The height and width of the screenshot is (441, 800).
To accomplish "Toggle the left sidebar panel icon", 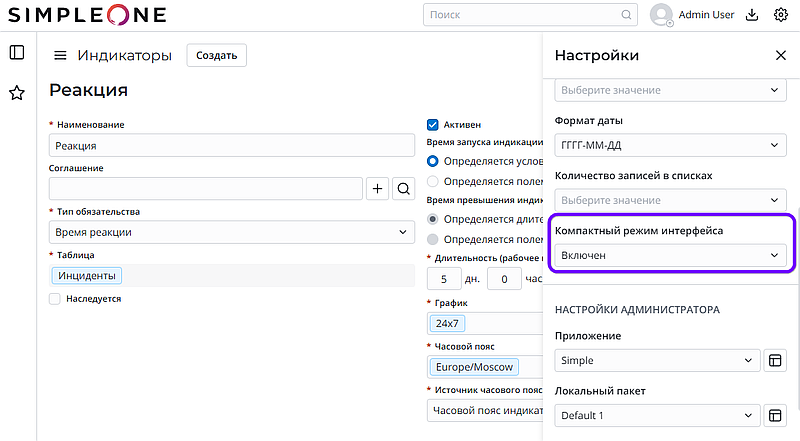I will [17, 53].
